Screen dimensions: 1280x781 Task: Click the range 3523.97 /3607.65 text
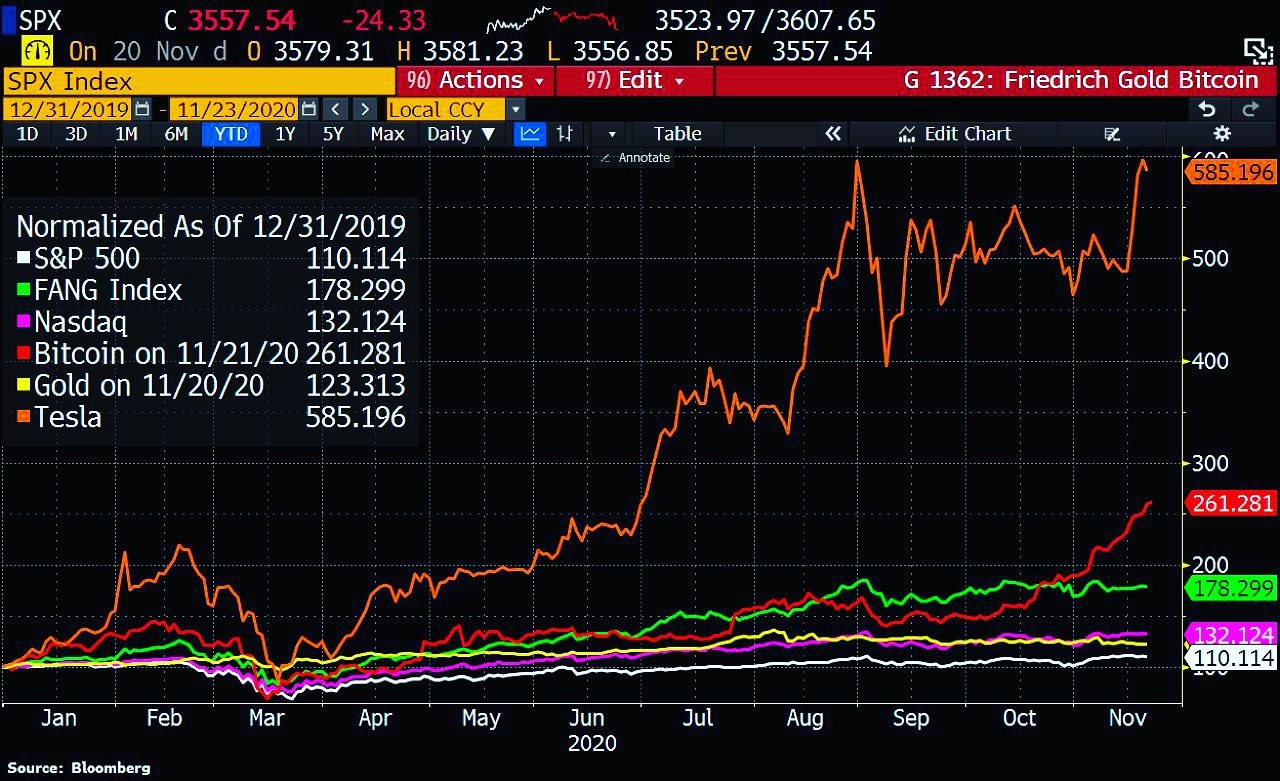point(766,20)
